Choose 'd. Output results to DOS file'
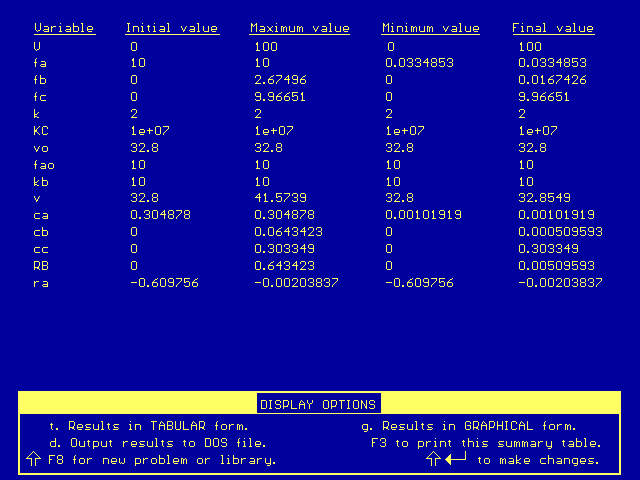The image size is (640, 480). (157, 442)
